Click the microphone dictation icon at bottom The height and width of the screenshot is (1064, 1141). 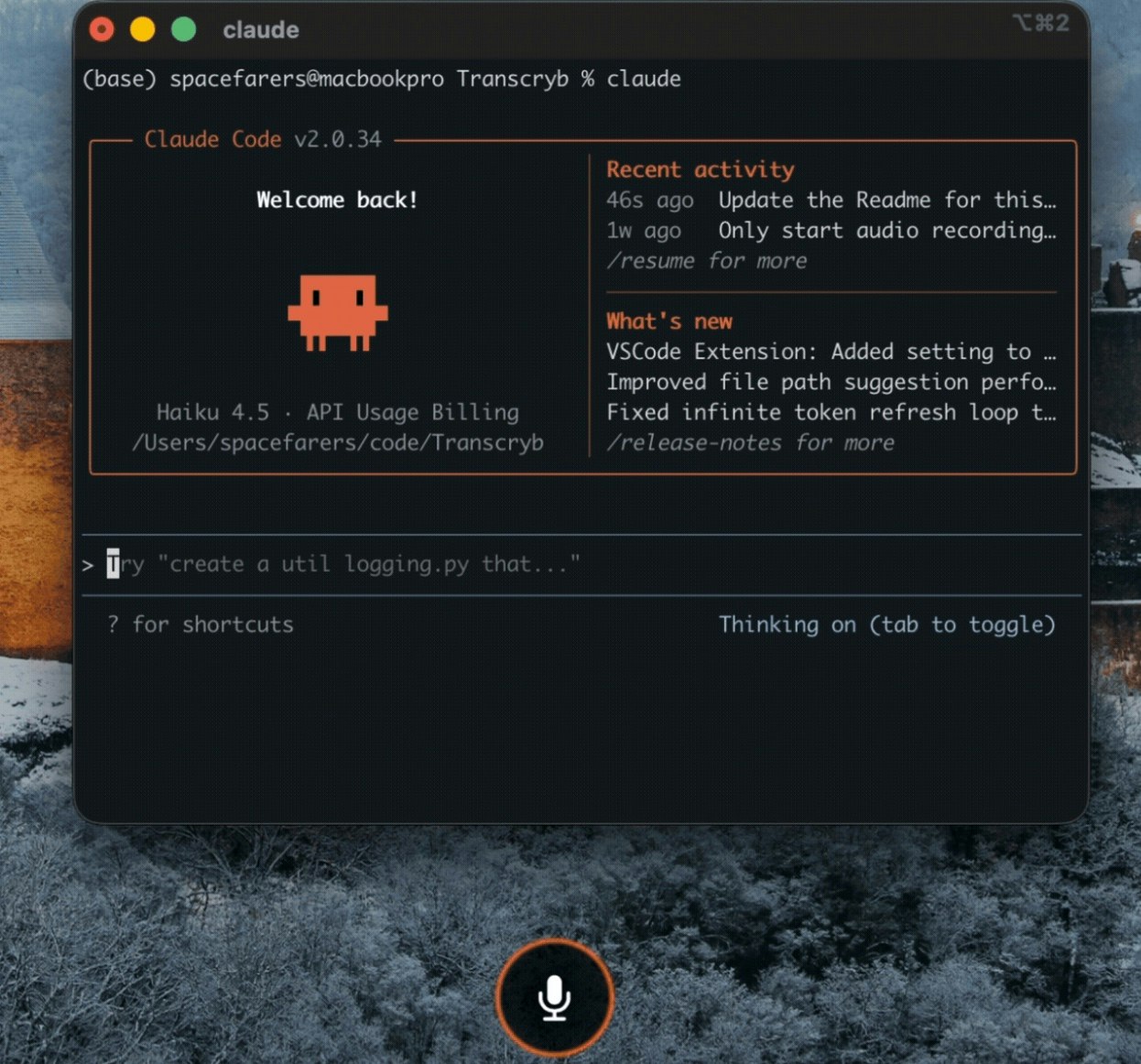pos(554,998)
